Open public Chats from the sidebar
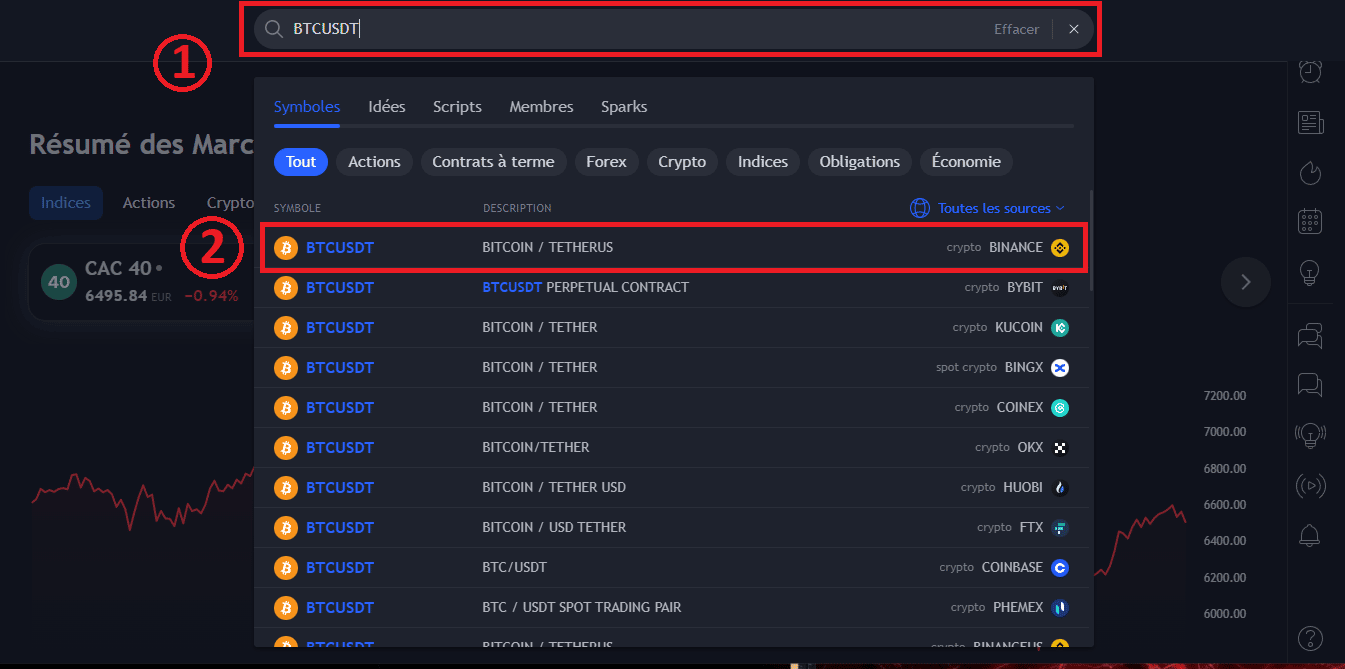 1310,336
